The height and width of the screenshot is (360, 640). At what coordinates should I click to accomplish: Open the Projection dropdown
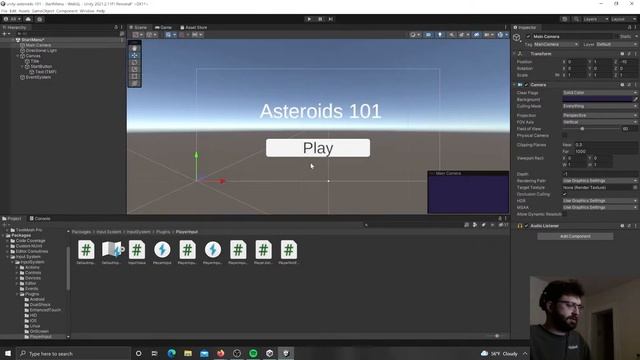(x=600, y=115)
